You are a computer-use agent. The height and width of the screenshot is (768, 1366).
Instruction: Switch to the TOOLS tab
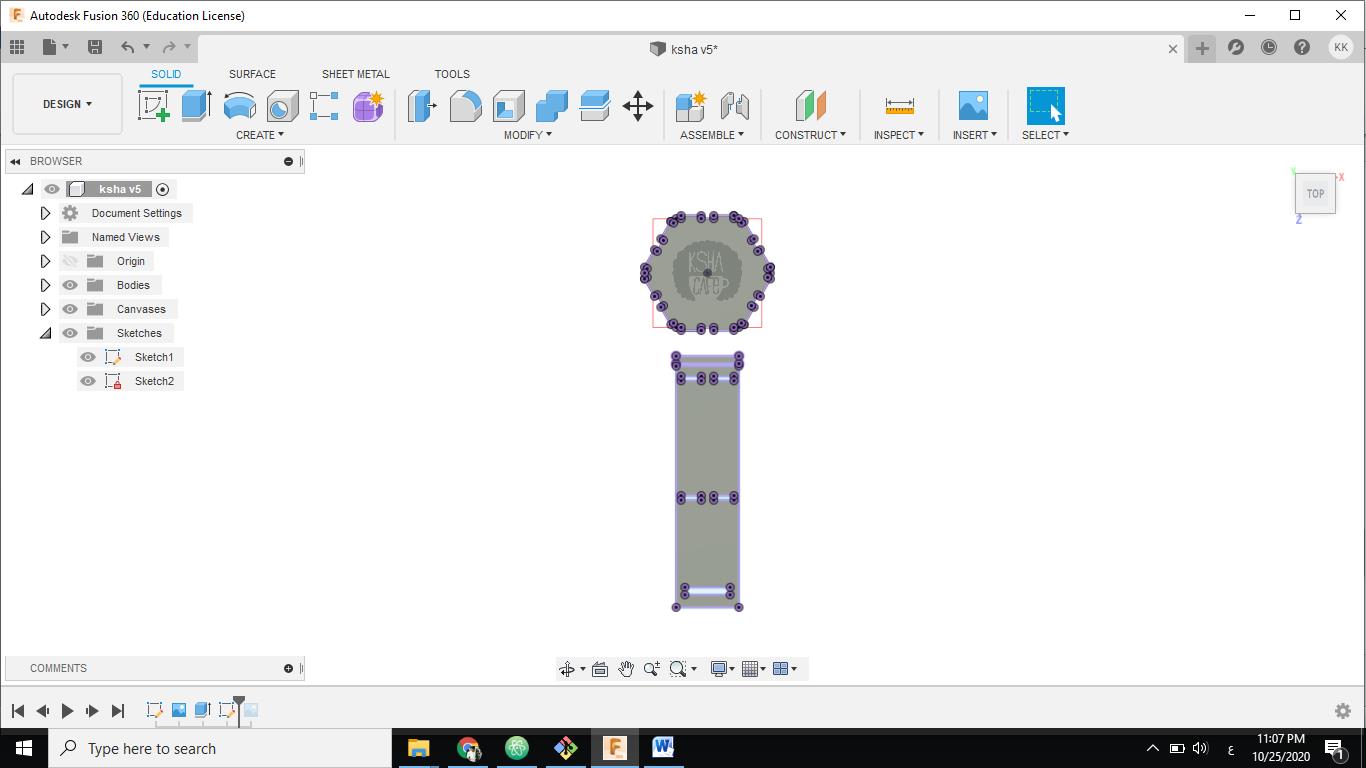point(452,74)
